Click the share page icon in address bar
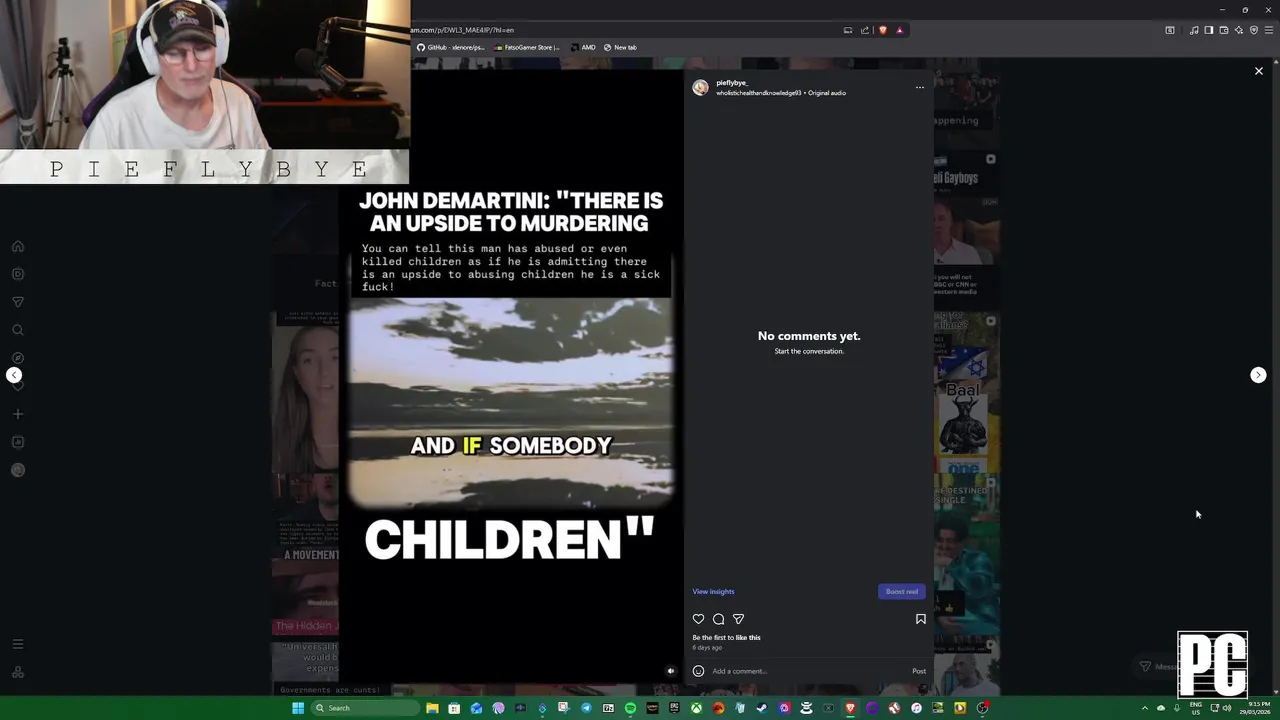Image resolution: width=1280 pixels, height=720 pixels. (x=865, y=30)
